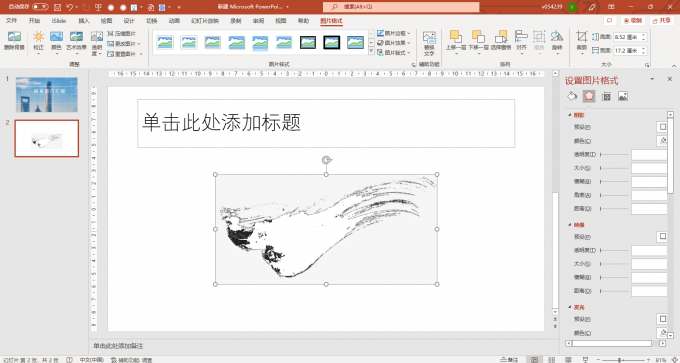The height and width of the screenshot is (363, 680).
Task: Open the Effects pentagon tab in format pane
Action: 589,96
